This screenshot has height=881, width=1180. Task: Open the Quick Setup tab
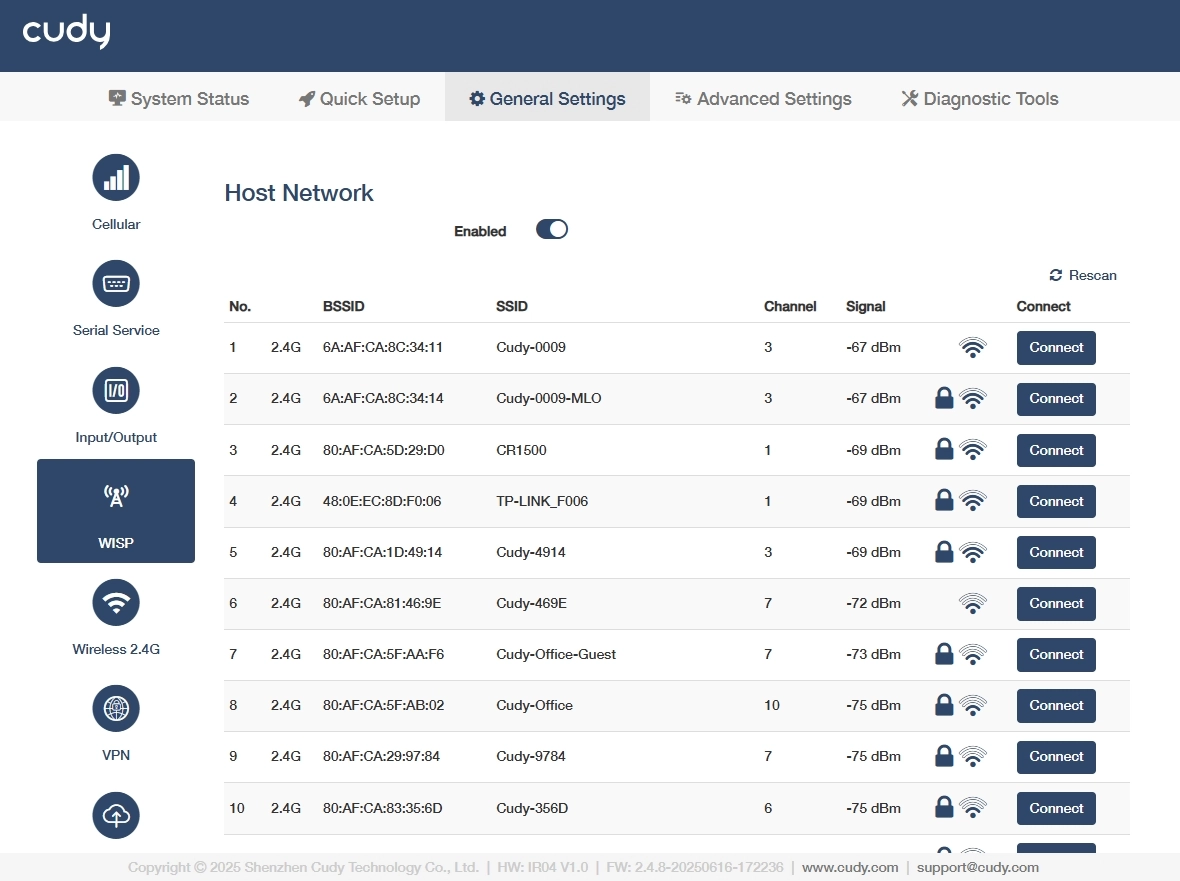click(360, 99)
